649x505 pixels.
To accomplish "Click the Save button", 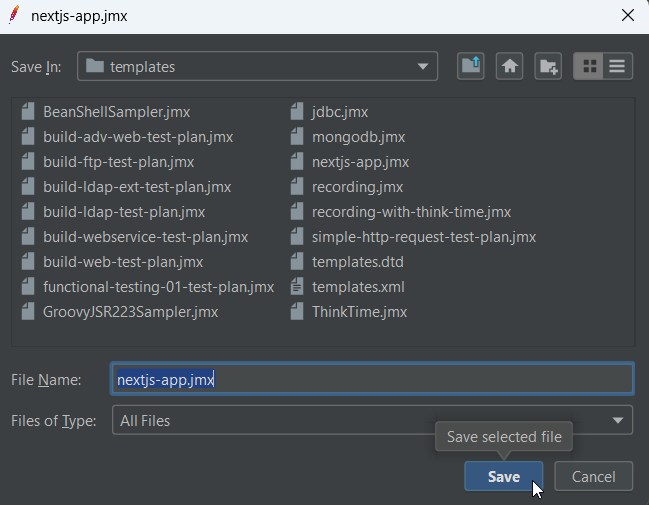I will pyautogui.click(x=504, y=476).
